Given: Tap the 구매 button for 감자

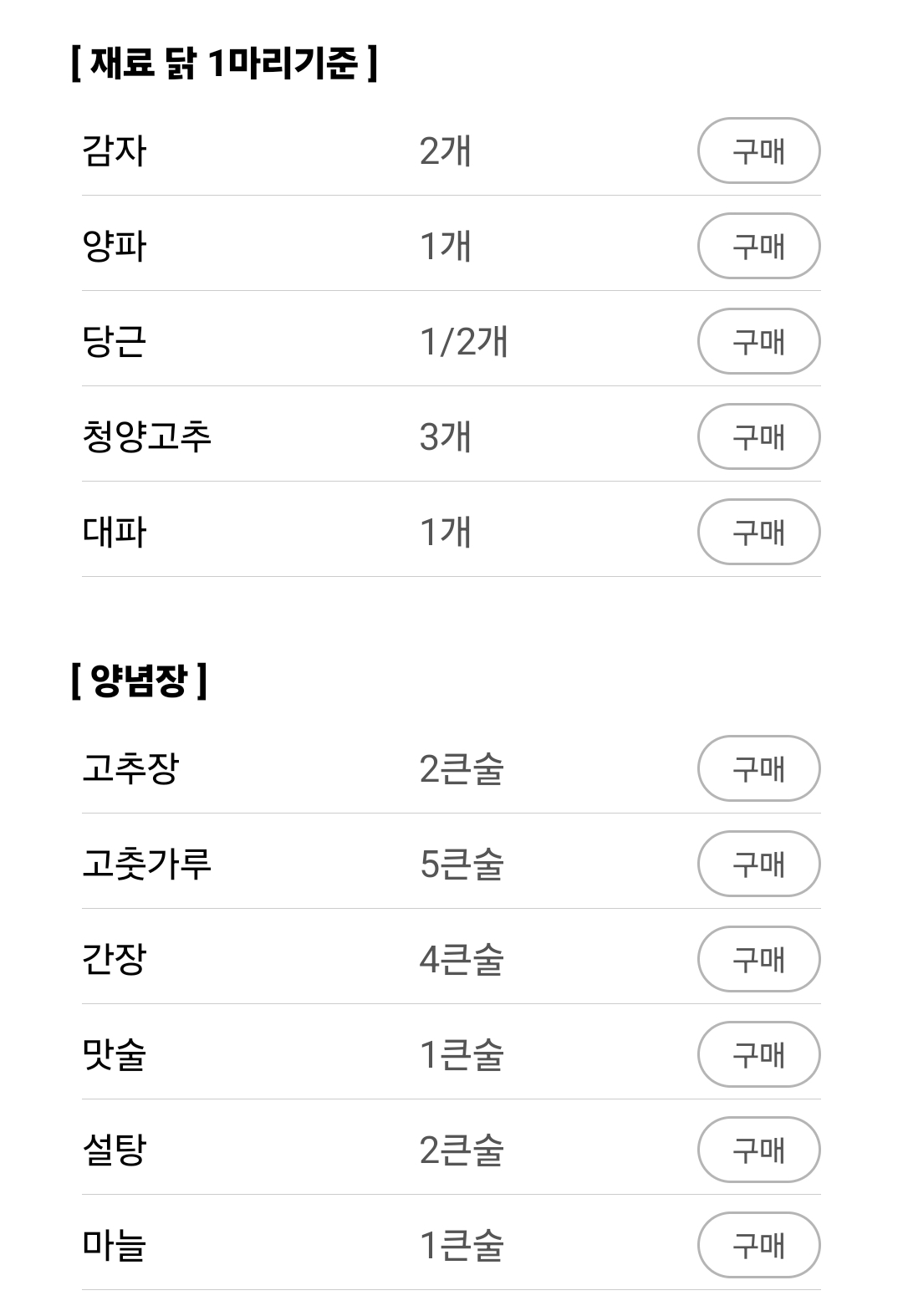Looking at the screenshot, I should (758, 150).
